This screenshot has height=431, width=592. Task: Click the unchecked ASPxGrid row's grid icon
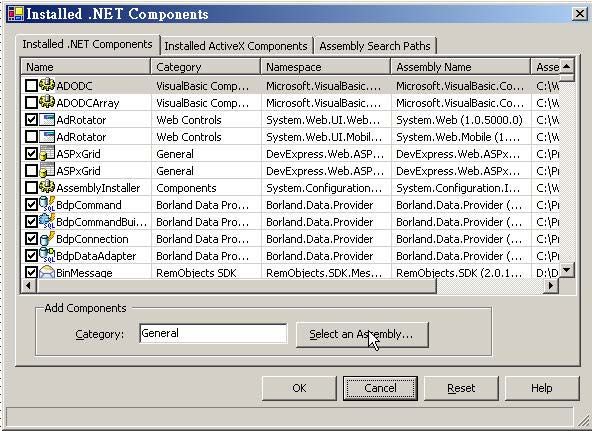click(x=47, y=170)
